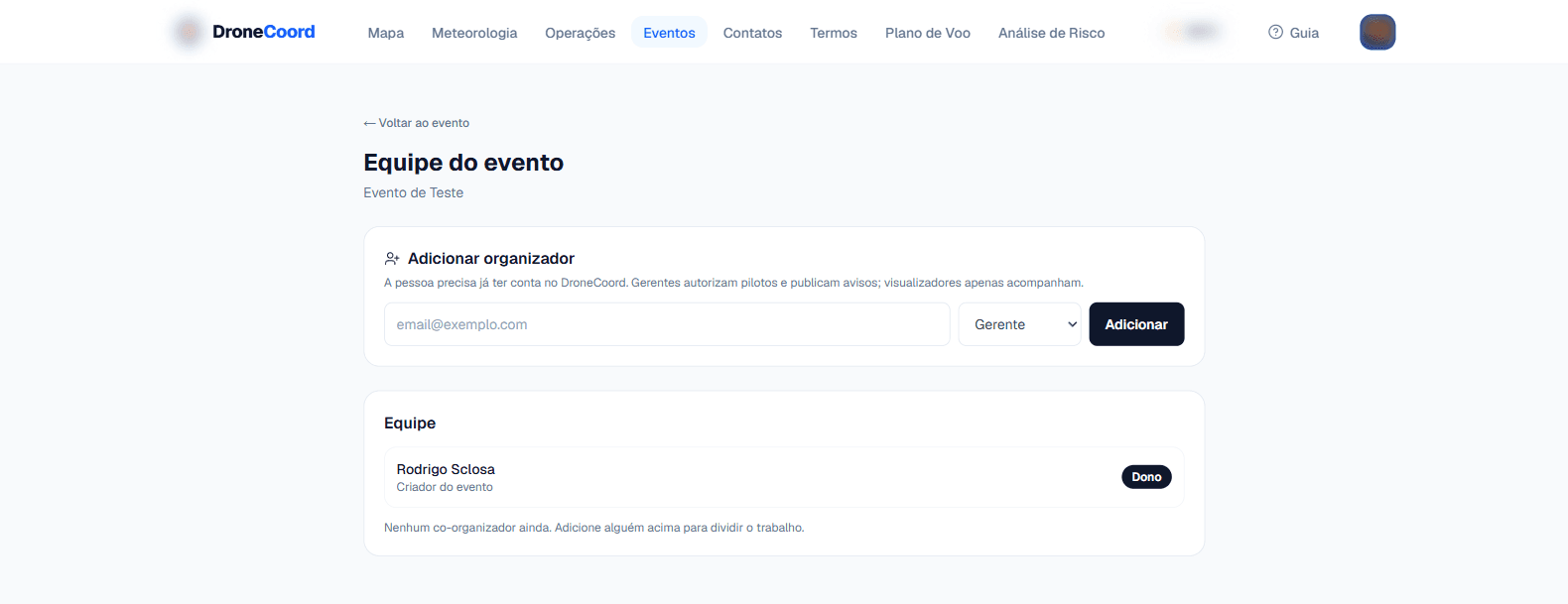Open the Gerente role dropdown
Screen dimensions: 1568x604
pos(1019,324)
